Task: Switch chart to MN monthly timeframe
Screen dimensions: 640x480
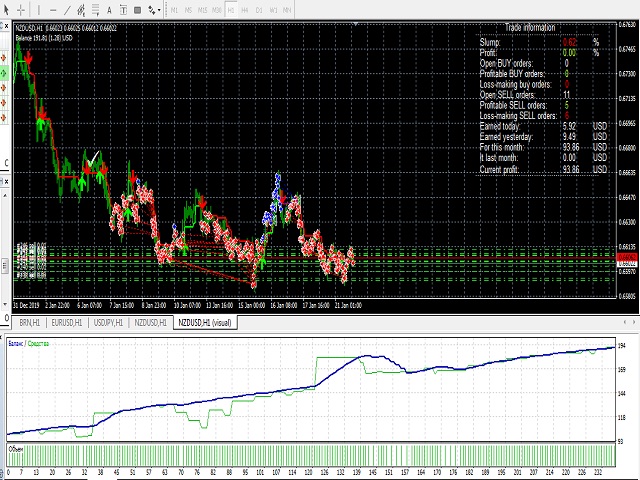Action: [x=287, y=10]
